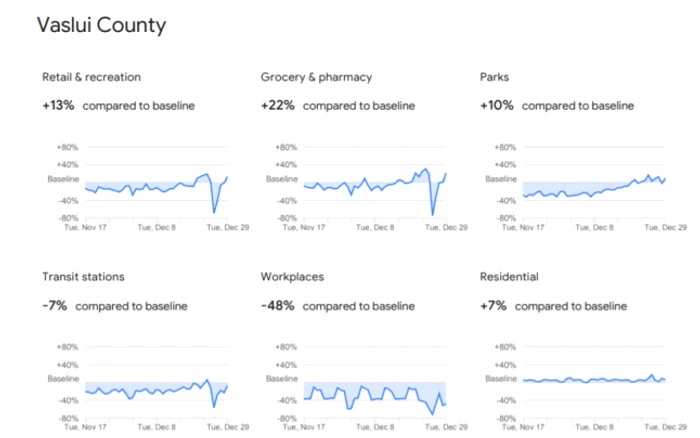This screenshot has width=700, height=438.
Task: Click Tue, Nov 17 under Retail chart
Action: click(85, 227)
